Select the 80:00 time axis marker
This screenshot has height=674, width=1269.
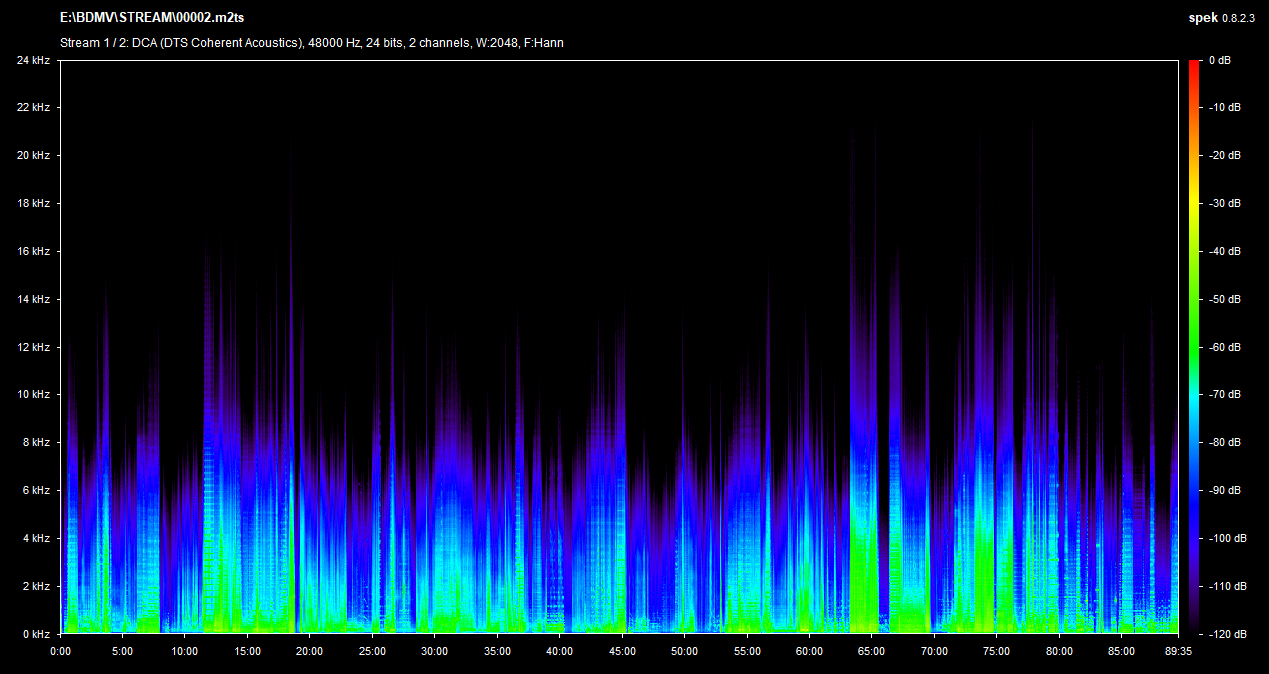pos(1059,651)
